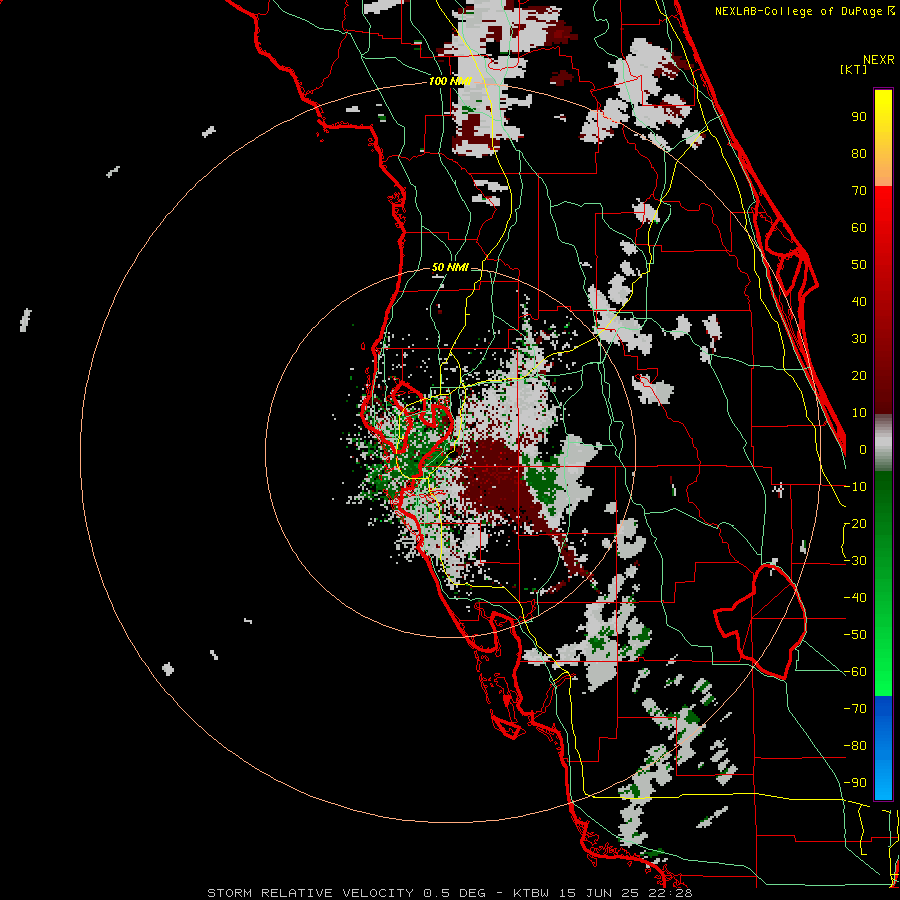Click the positive 20 value on the scale

pos(859,376)
